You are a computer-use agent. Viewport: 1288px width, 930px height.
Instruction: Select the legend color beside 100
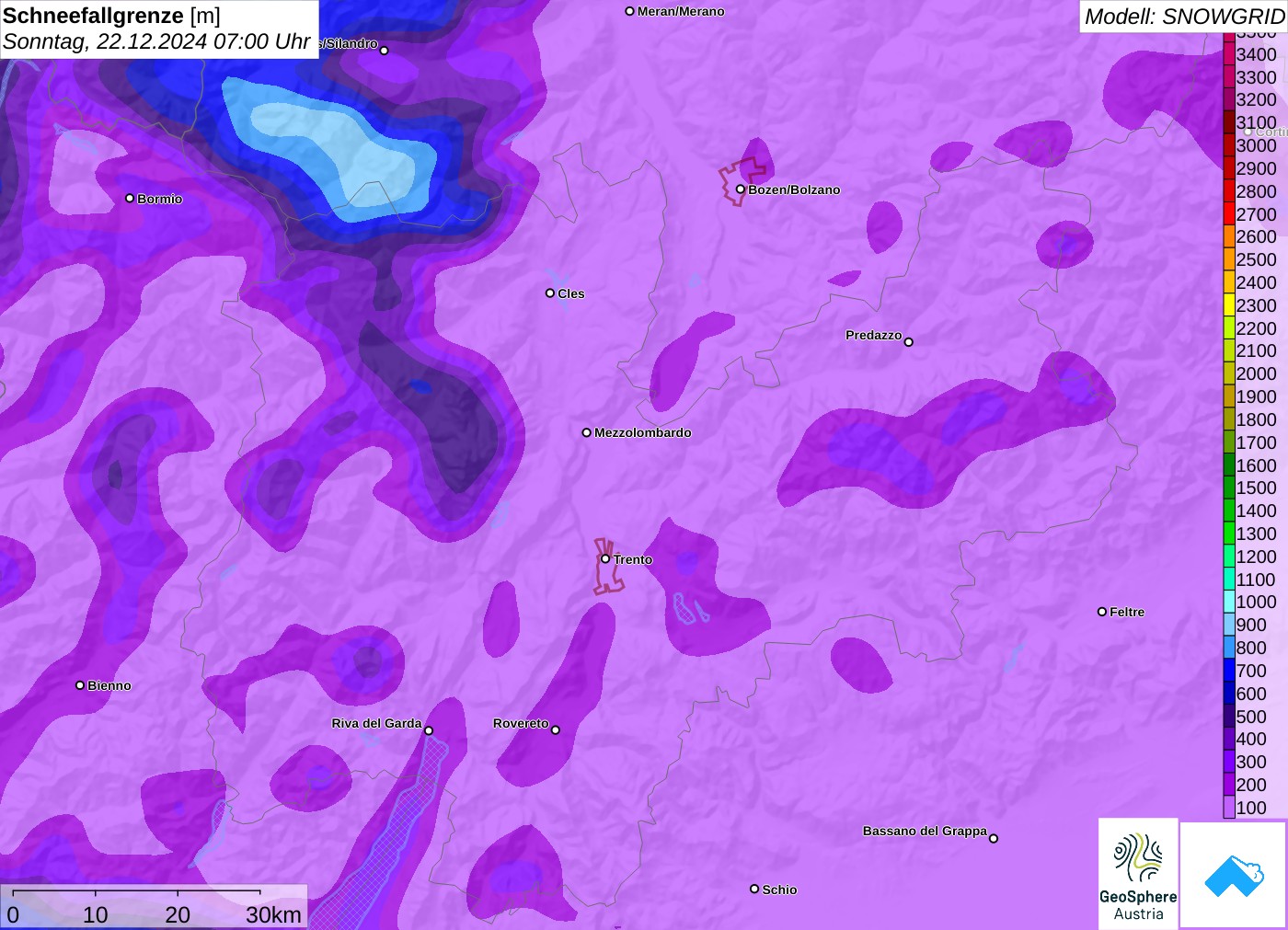point(1229,808)
